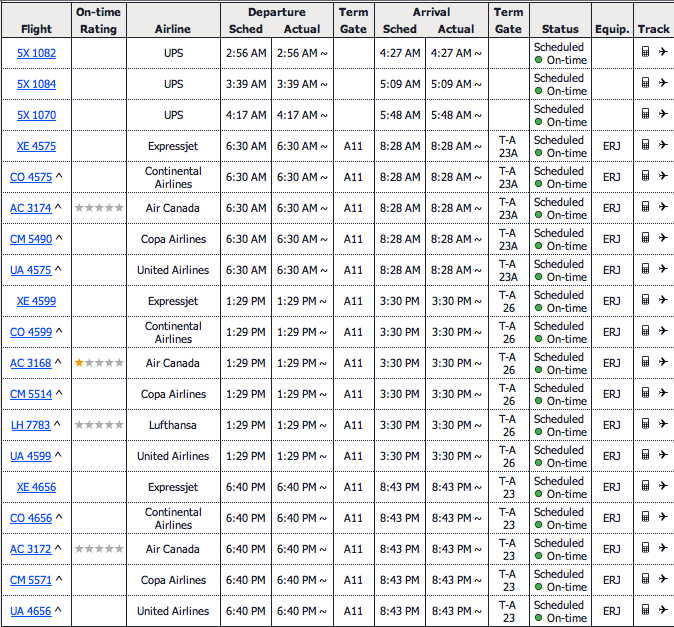The height and width of the screenshot is (627, 674).
Task: Click airplane track icon for CO 4599
Action: [663, 330]
